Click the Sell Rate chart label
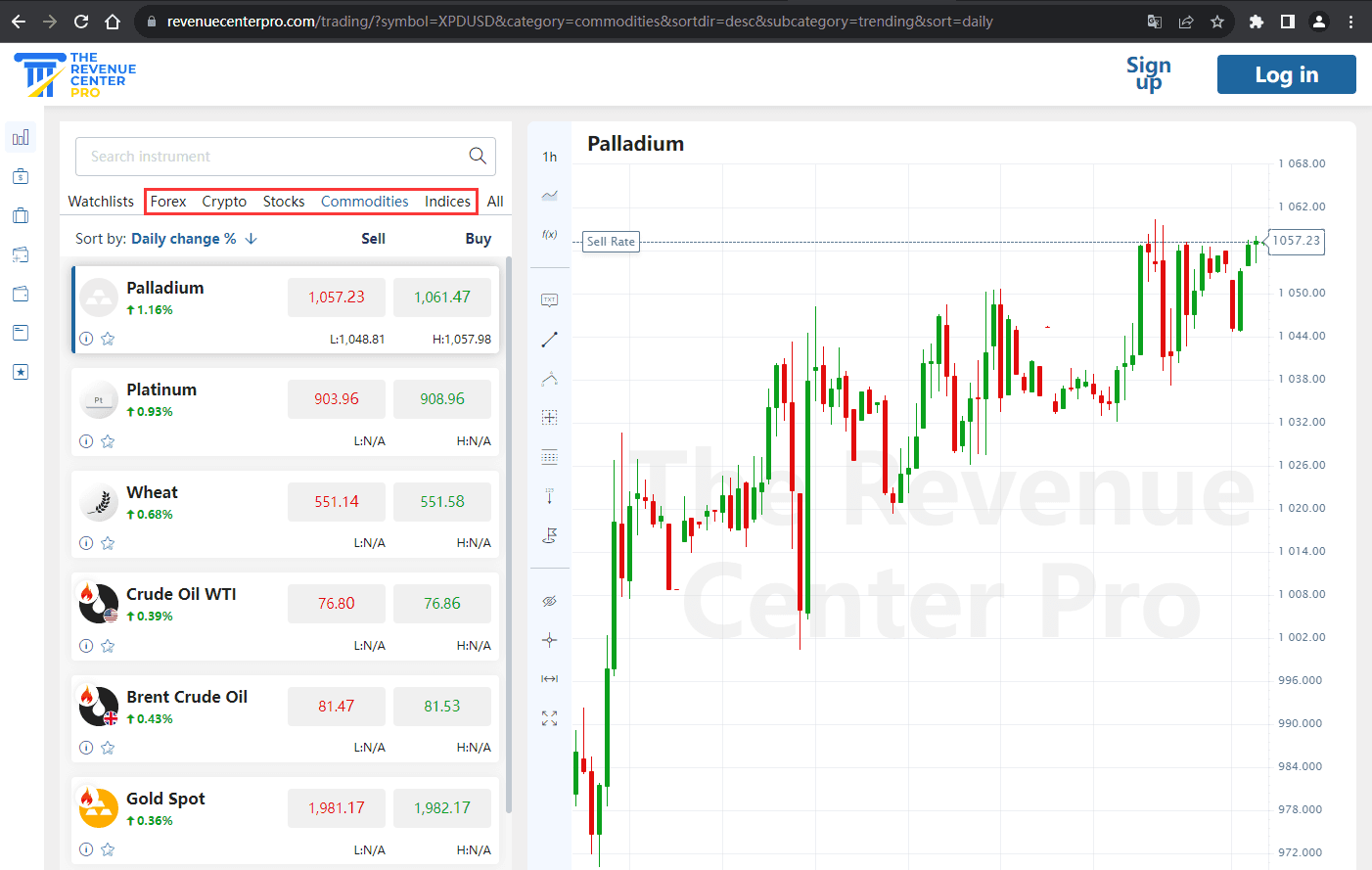The image size is (1372, 870). pyautogui.click(x=611, y=242)
